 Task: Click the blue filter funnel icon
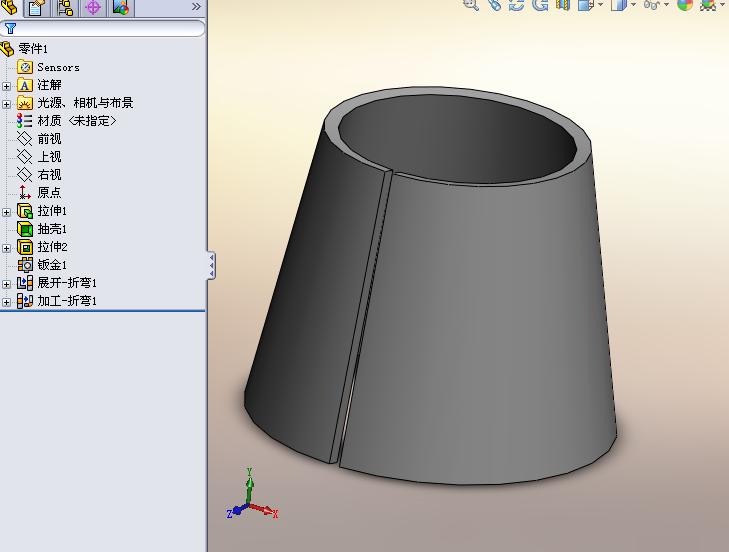point(10,28)
